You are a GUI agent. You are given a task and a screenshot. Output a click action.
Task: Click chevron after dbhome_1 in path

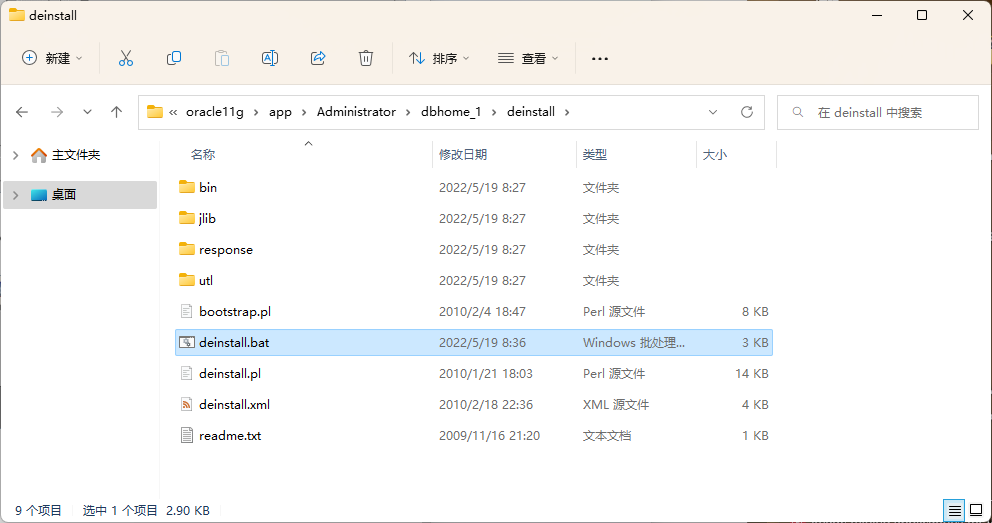(x=494, y=112)
